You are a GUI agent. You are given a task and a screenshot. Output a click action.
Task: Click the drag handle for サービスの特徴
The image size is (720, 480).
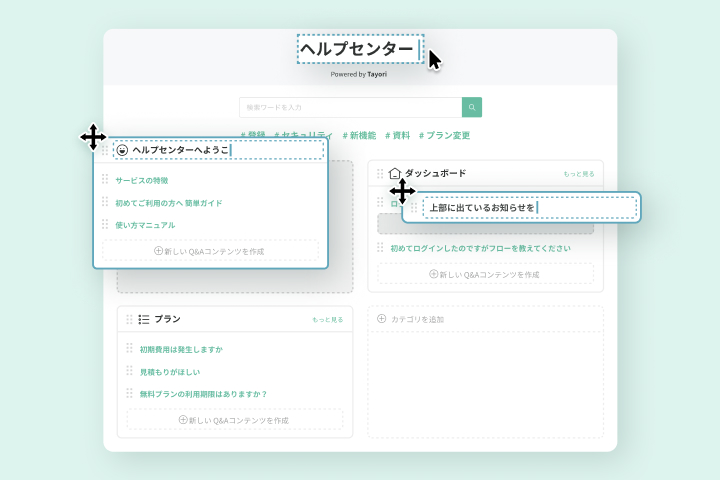click(104, 180)
